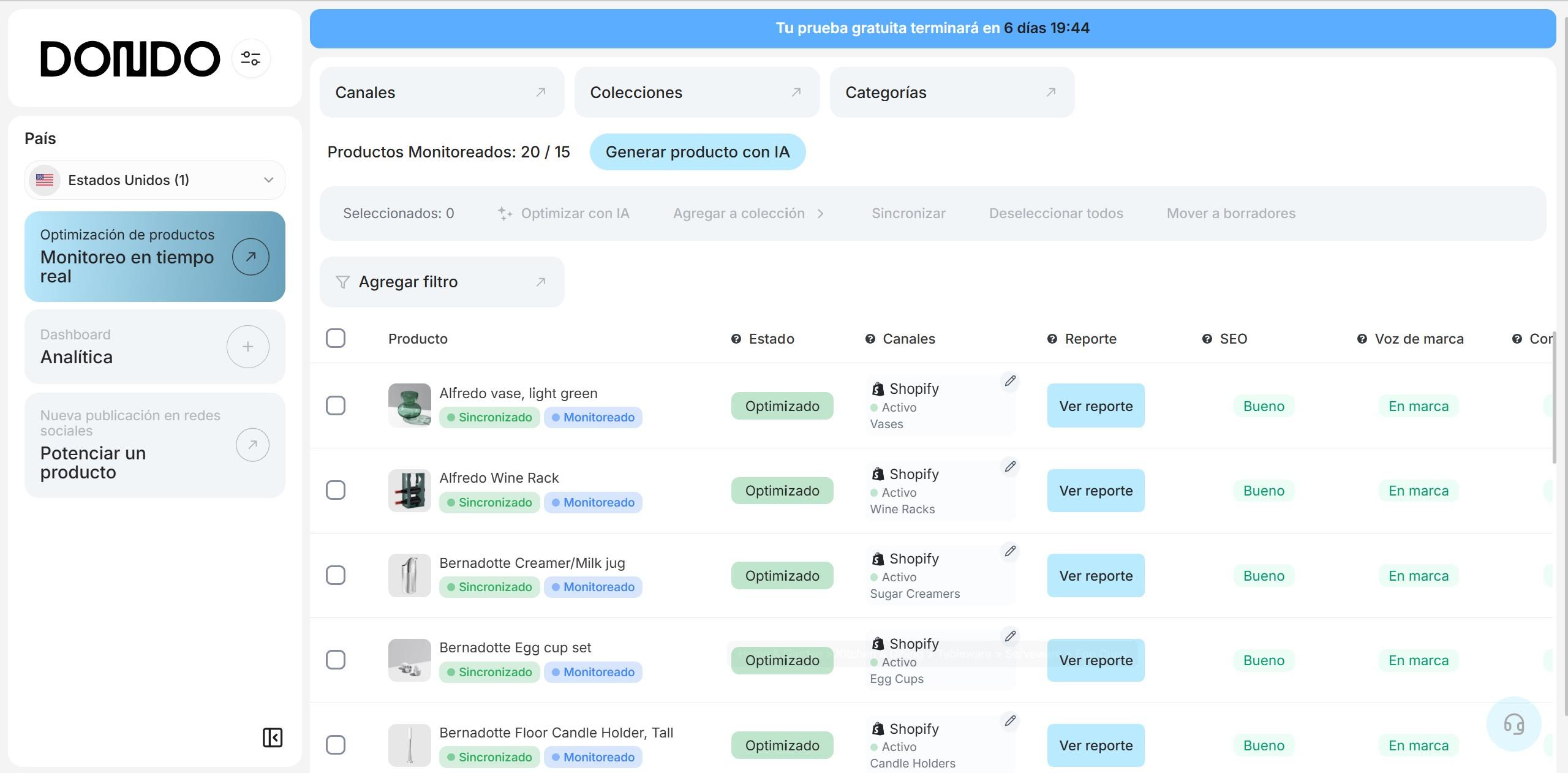Edit channels pencil icon for Bernadotte Creamer/Milk jug

pyautogui.click(x=1010, y=551)
